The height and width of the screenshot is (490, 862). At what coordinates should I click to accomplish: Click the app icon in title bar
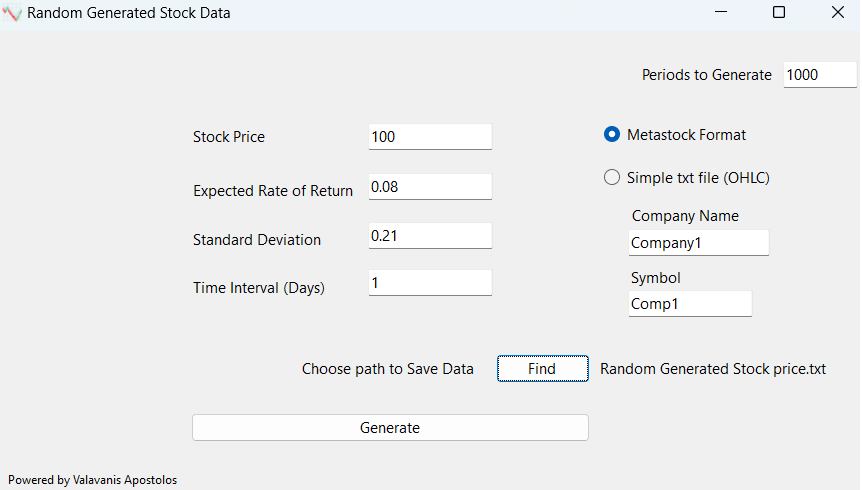pos(13,14)
